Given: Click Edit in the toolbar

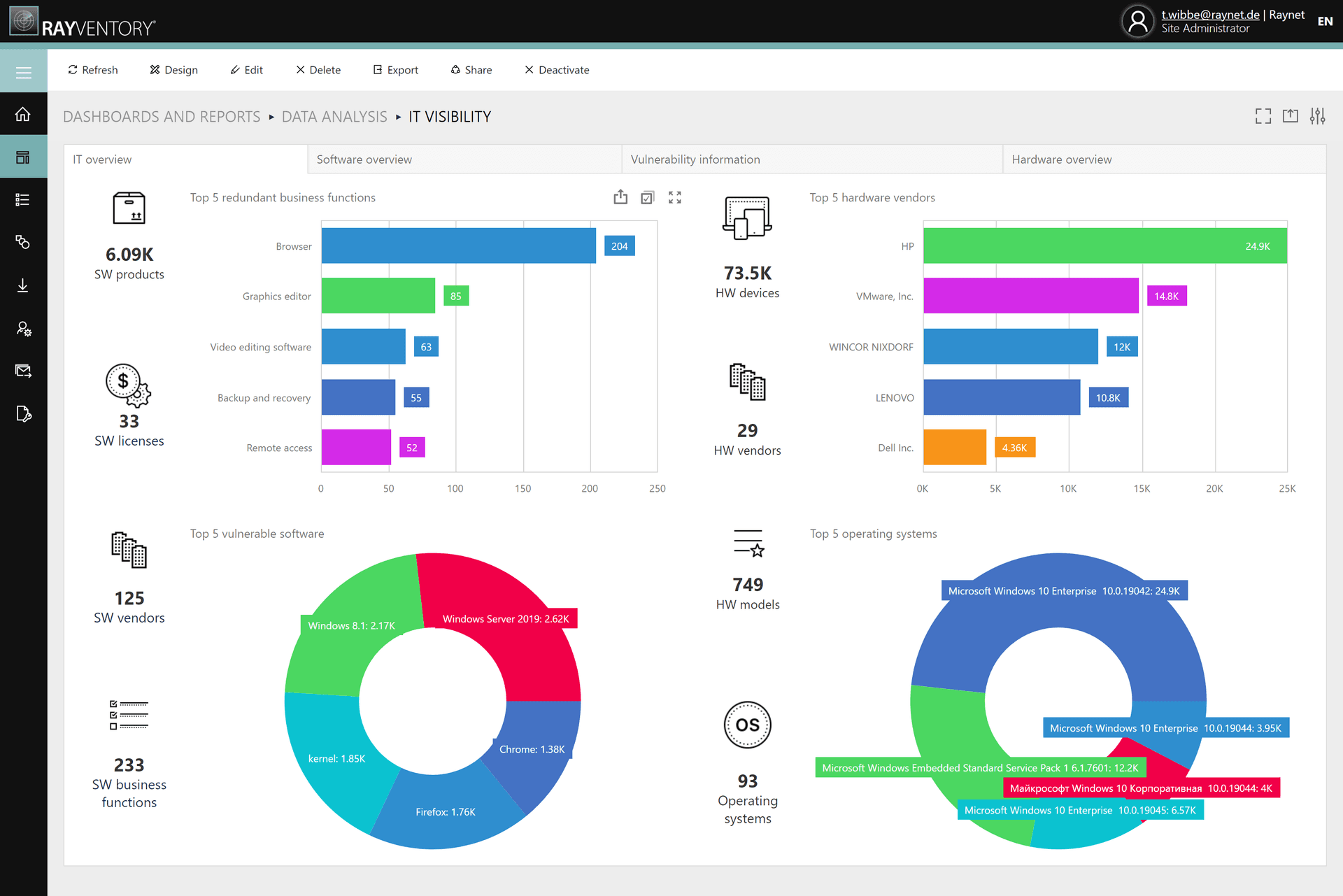Looking at the screenshot, I should coord(246,70).
